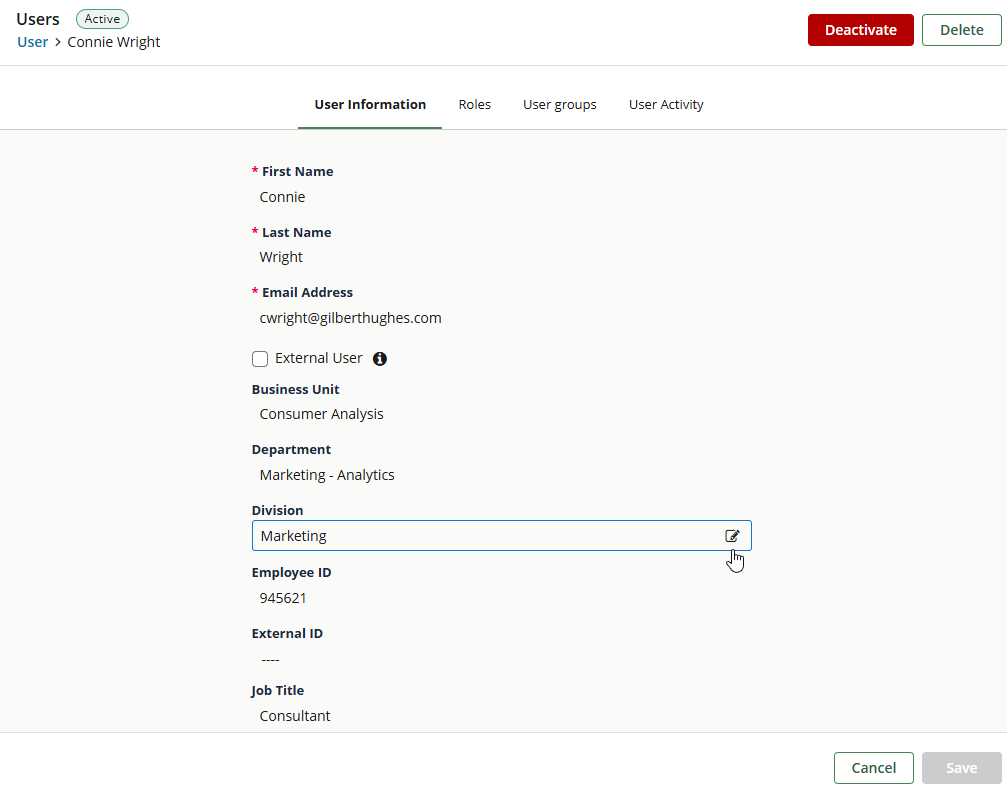Viewport: 1007px width, 793px height.
Task: Open the External User info icon
Action: coord(380,358)
